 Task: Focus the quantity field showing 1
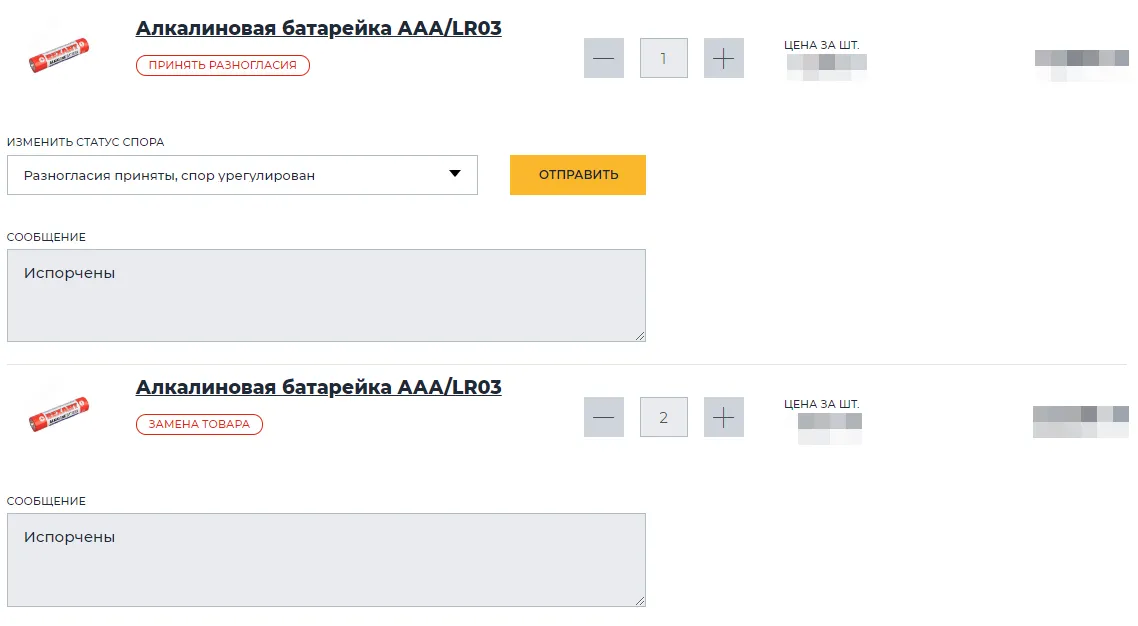pyautogui.click(x=664, y=58)
